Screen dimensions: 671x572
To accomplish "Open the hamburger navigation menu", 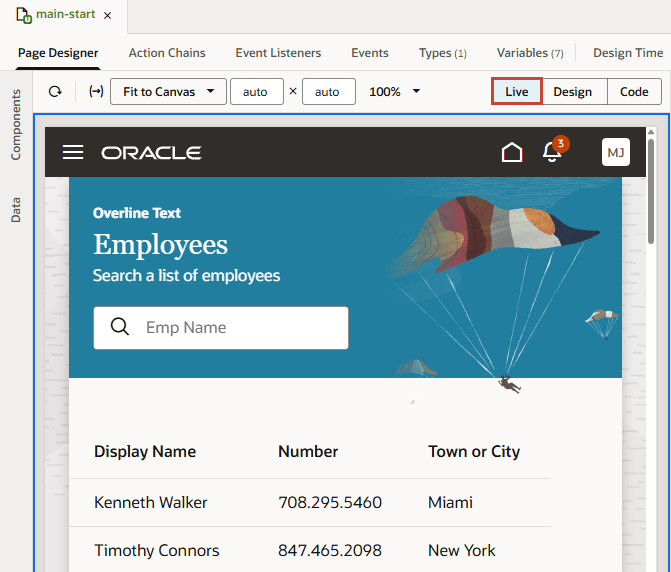I will coord(73,152).
